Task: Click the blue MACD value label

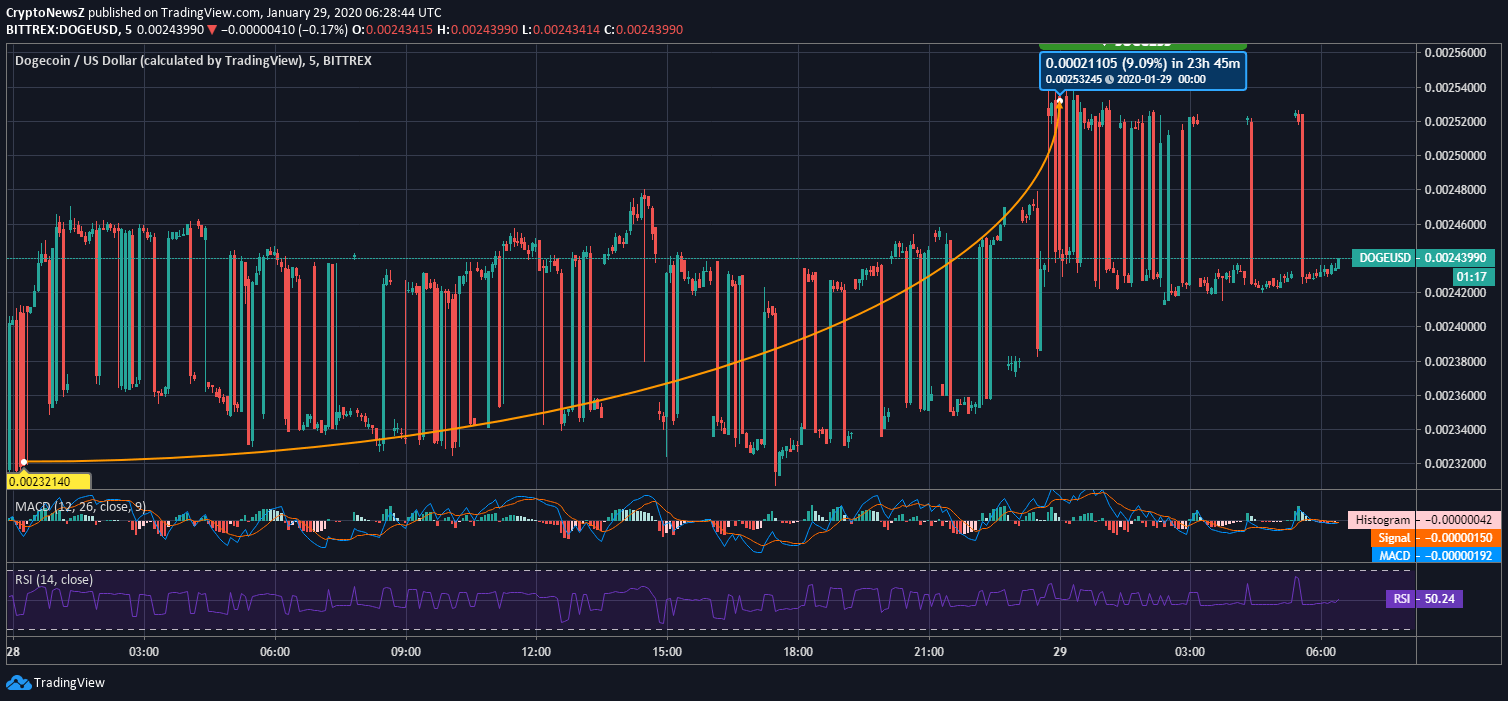Action: click(x=1436, y=555)
